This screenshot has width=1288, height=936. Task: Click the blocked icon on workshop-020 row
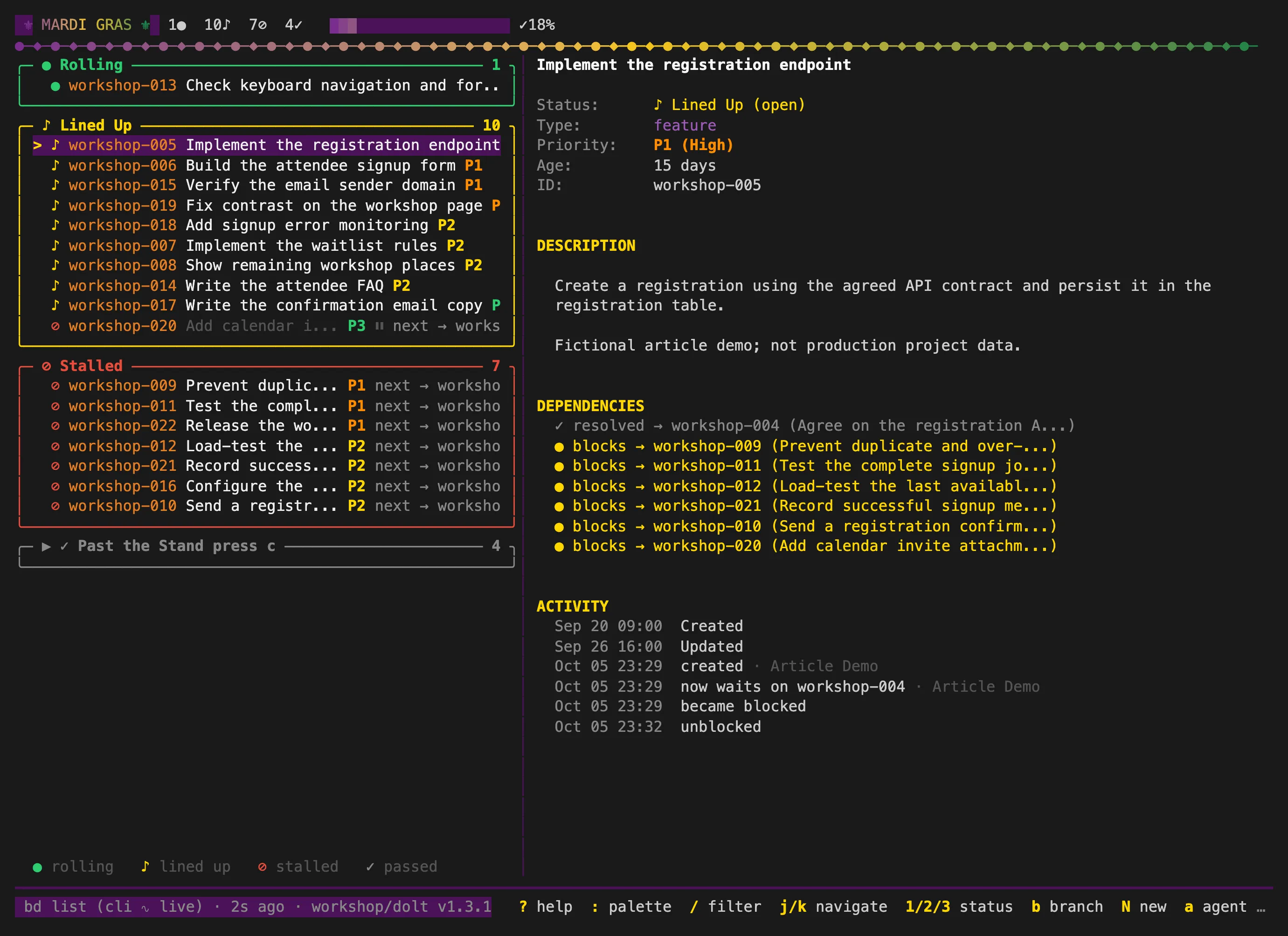(x=55, y=326)
